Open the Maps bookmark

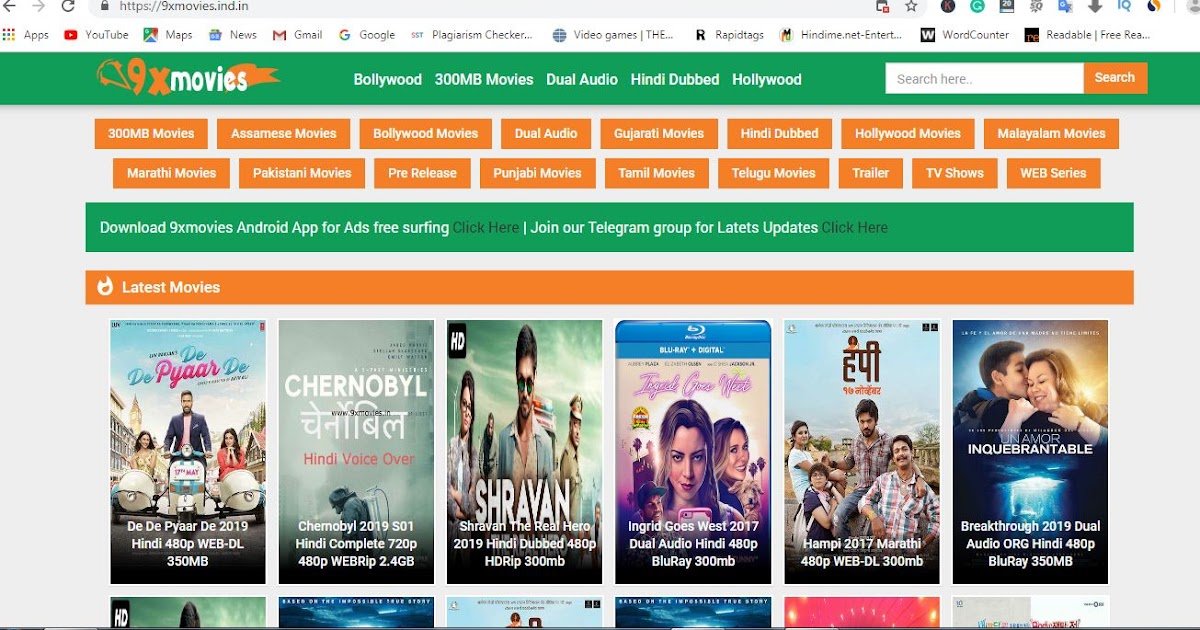[168, 34]
